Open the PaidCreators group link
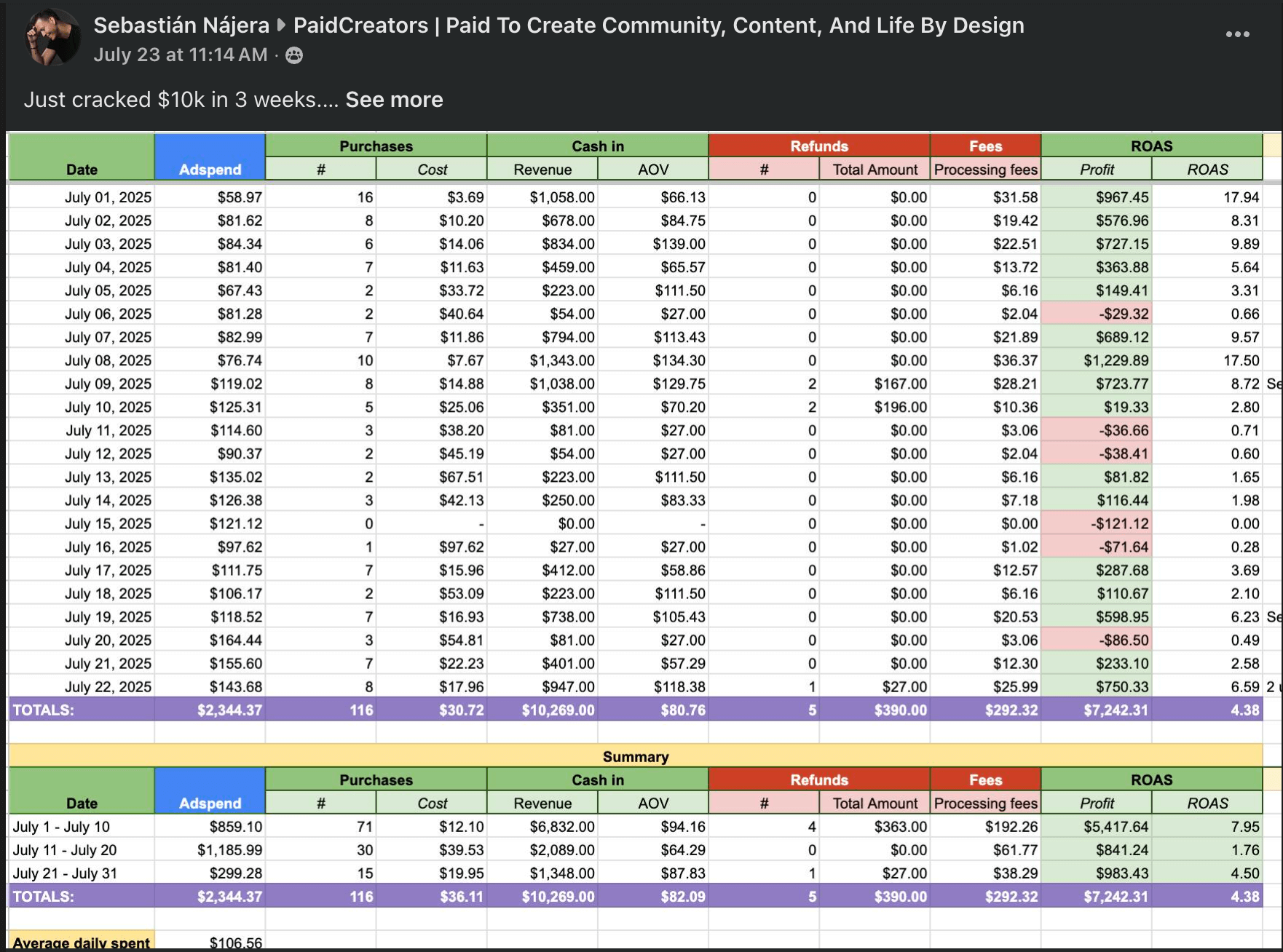 pyautogui.click(x=658, y=25)
